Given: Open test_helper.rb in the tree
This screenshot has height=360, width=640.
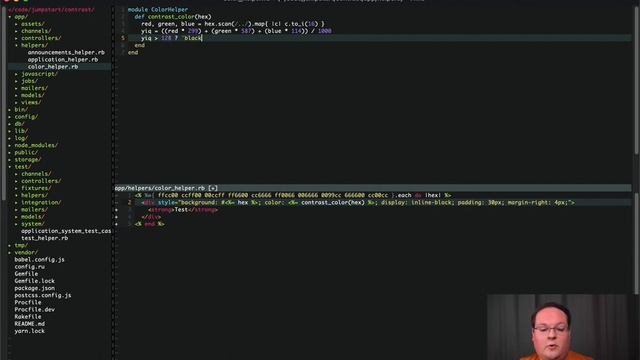Looking at the screenshot, I should [x=44, y=238].
